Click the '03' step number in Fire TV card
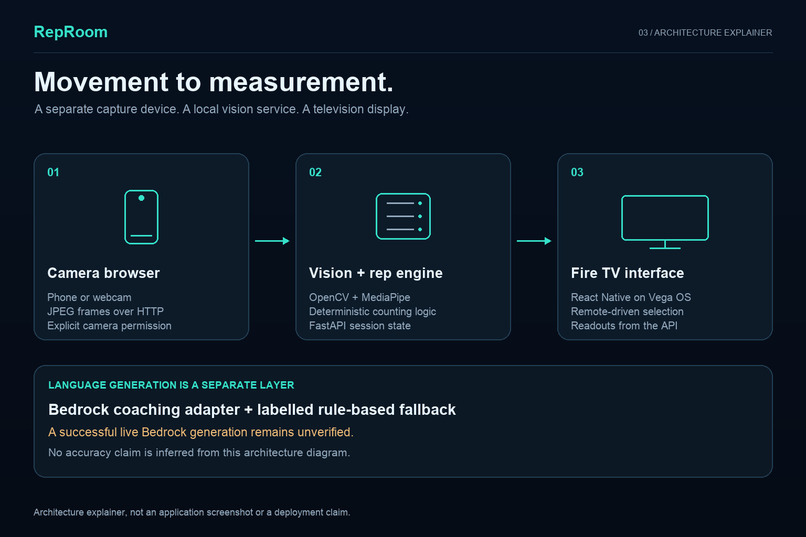This screenshot has width=806, height=537. pyautogui.click(x=577, y=172)
